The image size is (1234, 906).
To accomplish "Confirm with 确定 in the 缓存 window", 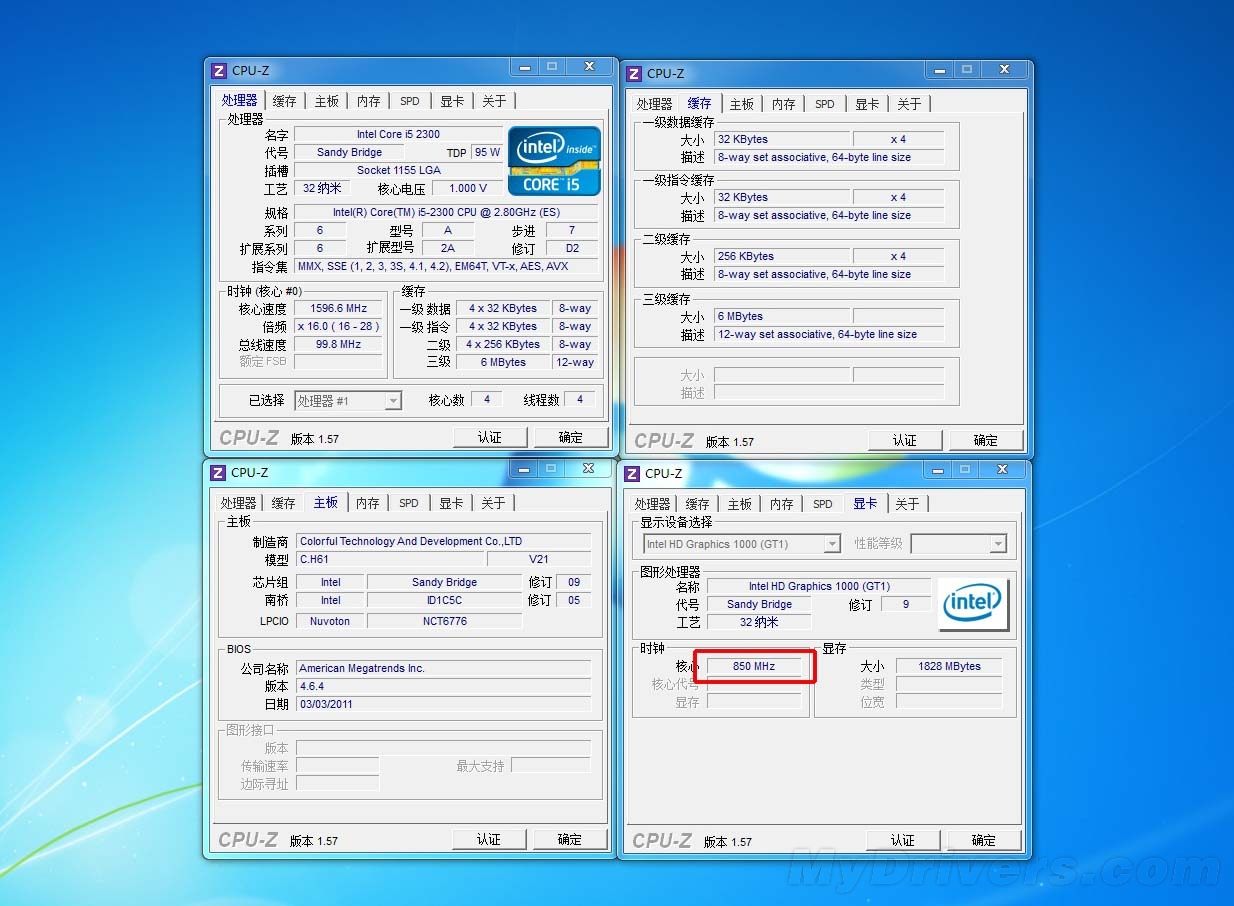I will [986, 440].
